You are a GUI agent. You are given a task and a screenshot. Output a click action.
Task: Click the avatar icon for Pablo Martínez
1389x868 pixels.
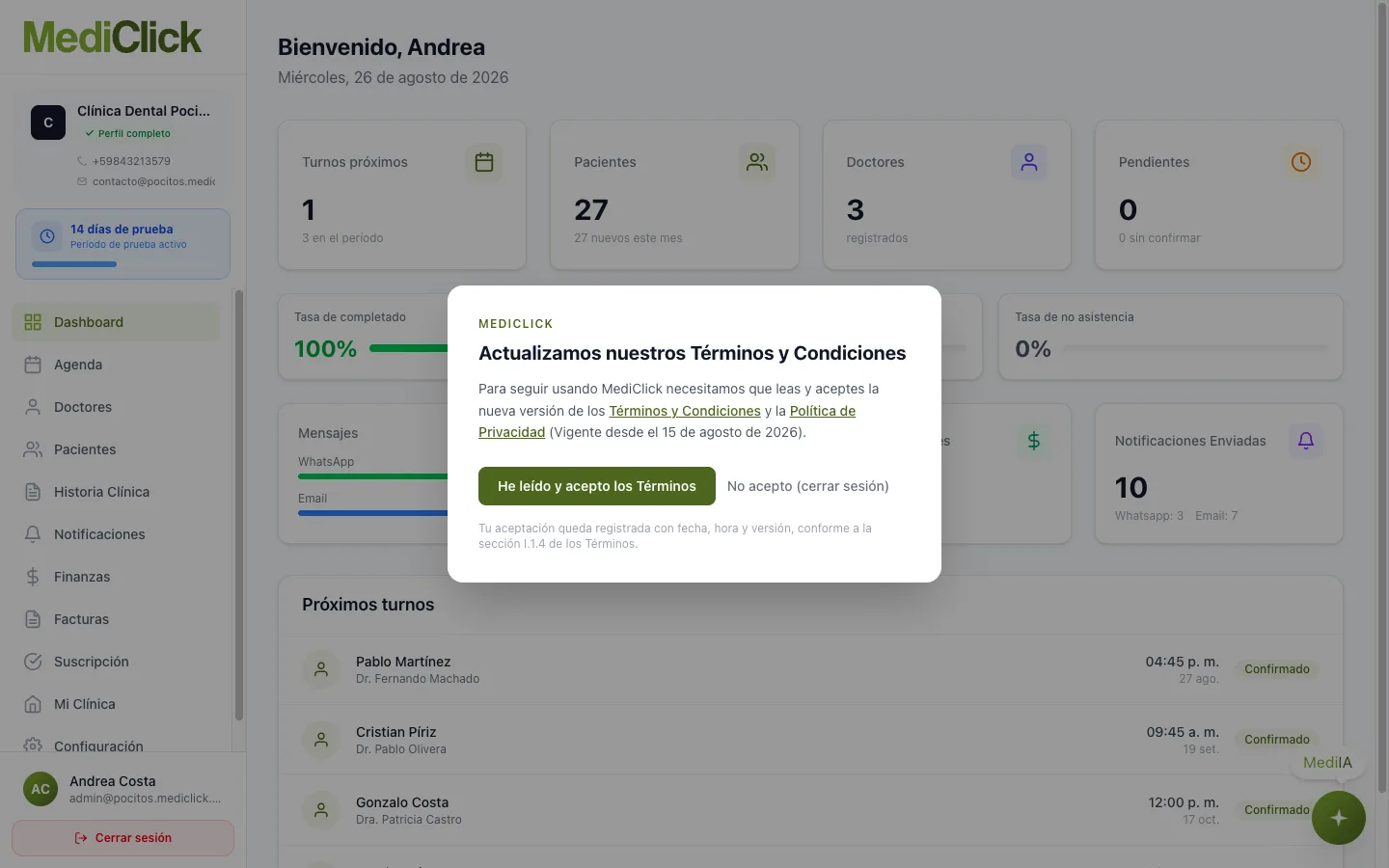(x=321, y=669)
